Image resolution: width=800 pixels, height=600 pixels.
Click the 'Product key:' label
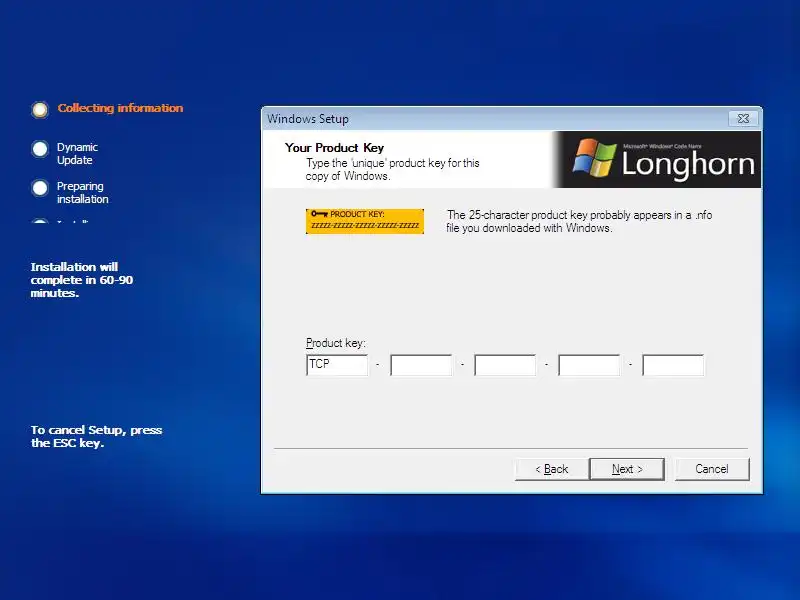coord(336,343)
